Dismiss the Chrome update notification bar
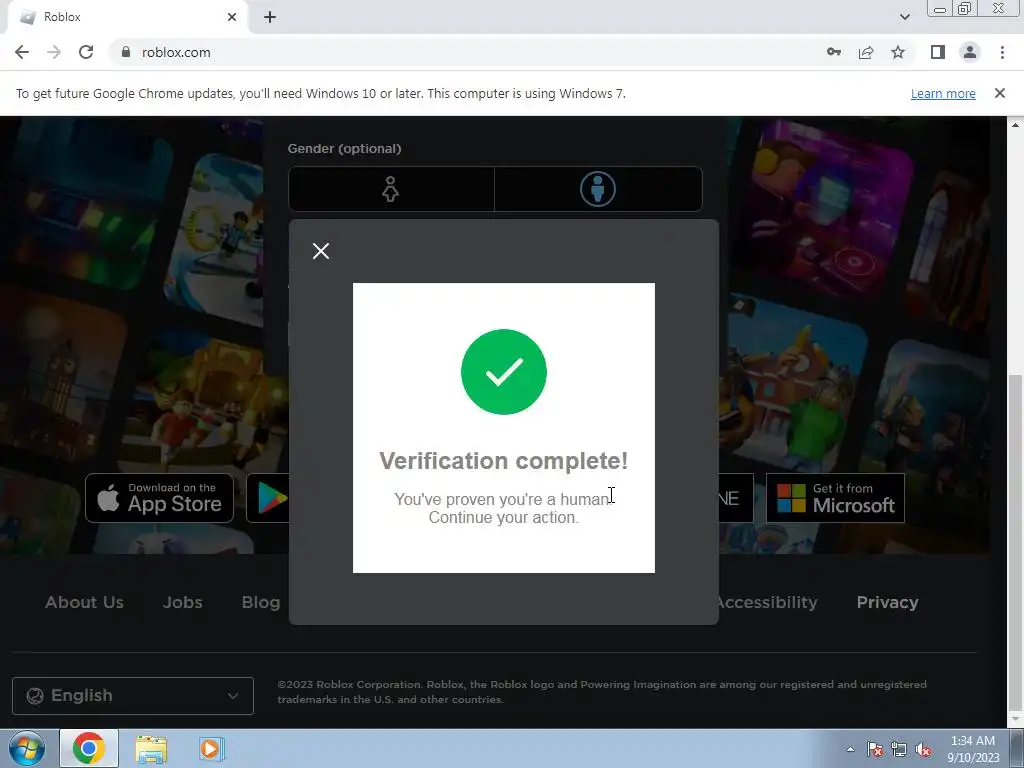 1000,93
